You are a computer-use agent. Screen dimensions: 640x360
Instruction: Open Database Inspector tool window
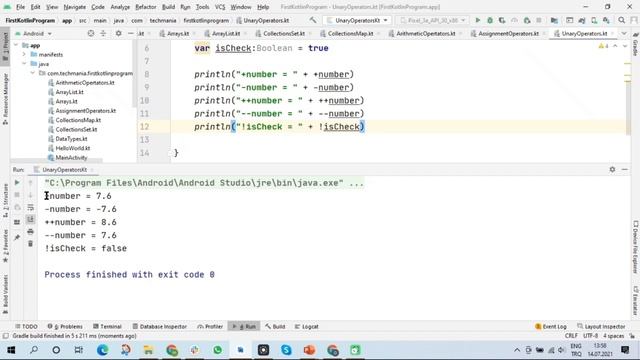coord(160,327)
